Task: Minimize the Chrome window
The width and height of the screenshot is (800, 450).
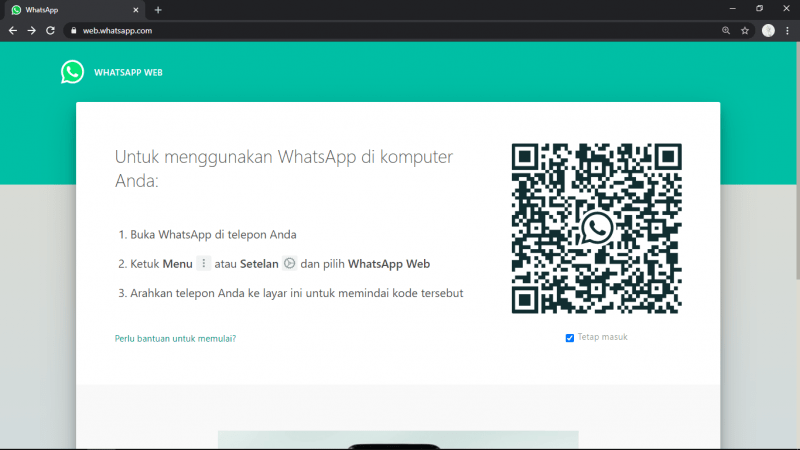Action: tap(733, 9)
